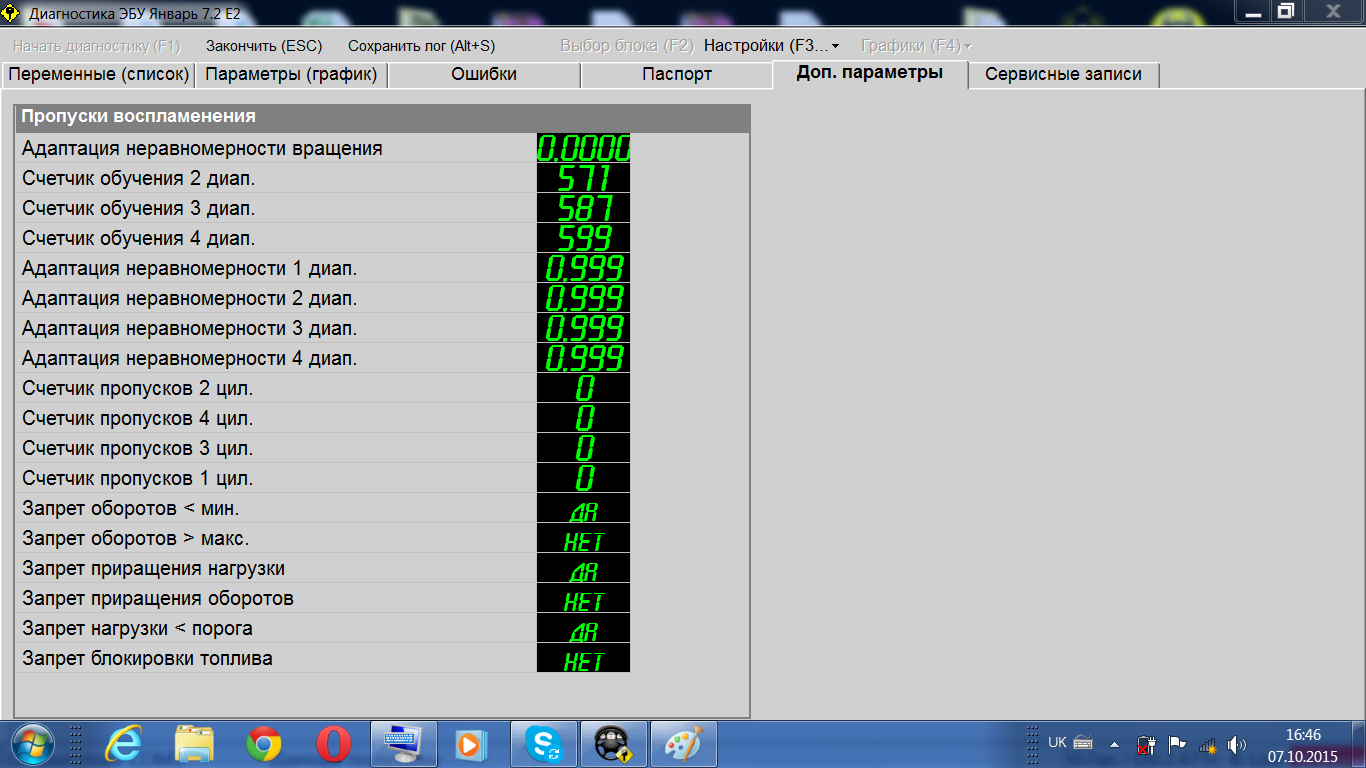Open the Windows Start menu
The image size is (1366, 768).
pyautogui.click(x=33, y=744)
